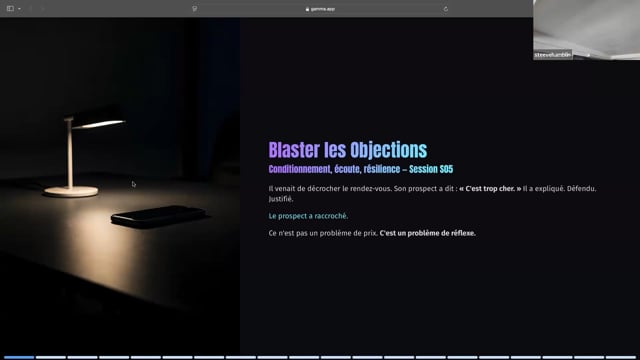Click the bold « C'est trop cher. » quote

point(490,189)
